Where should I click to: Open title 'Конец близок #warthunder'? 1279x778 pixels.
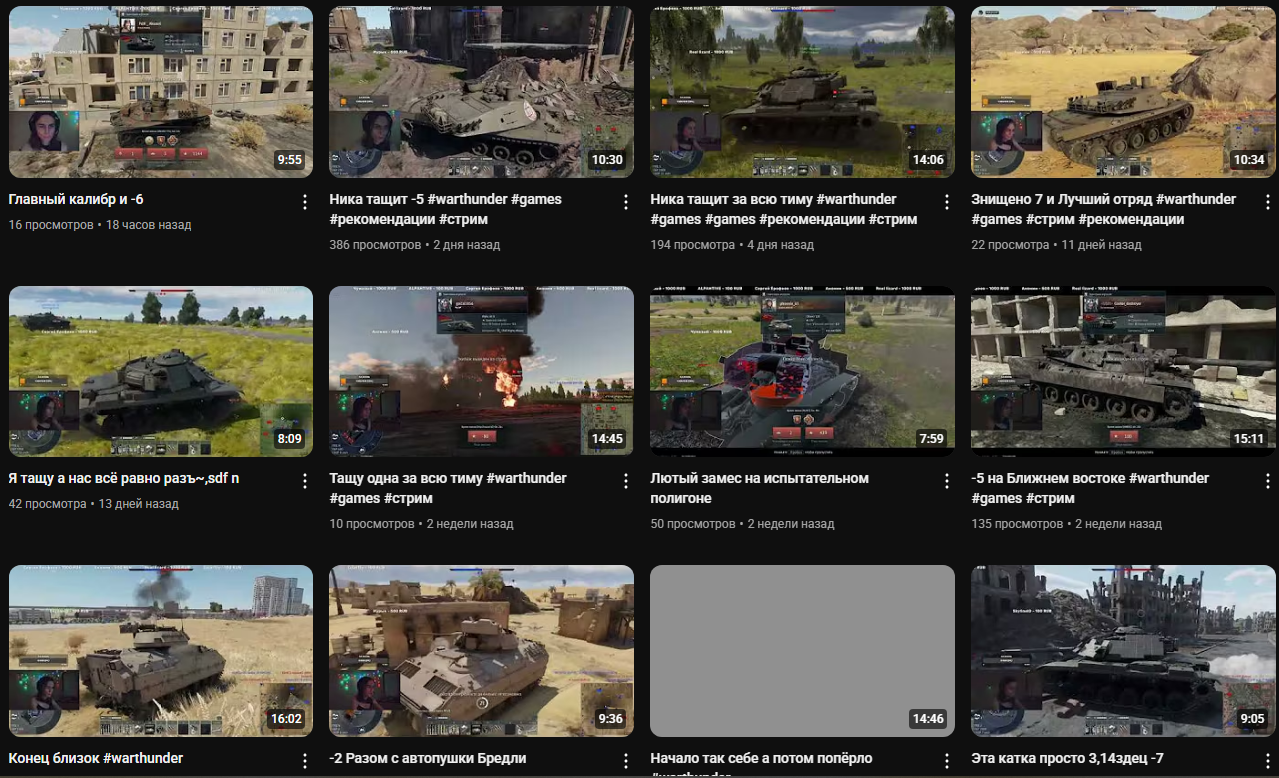(x=96, y=758)
